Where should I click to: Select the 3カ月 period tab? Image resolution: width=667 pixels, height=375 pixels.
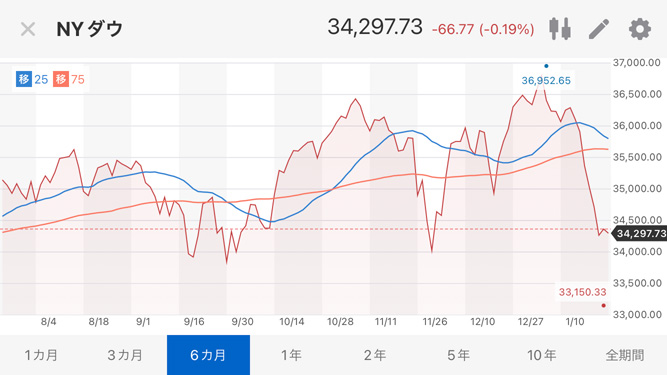(x=125, y=355)
